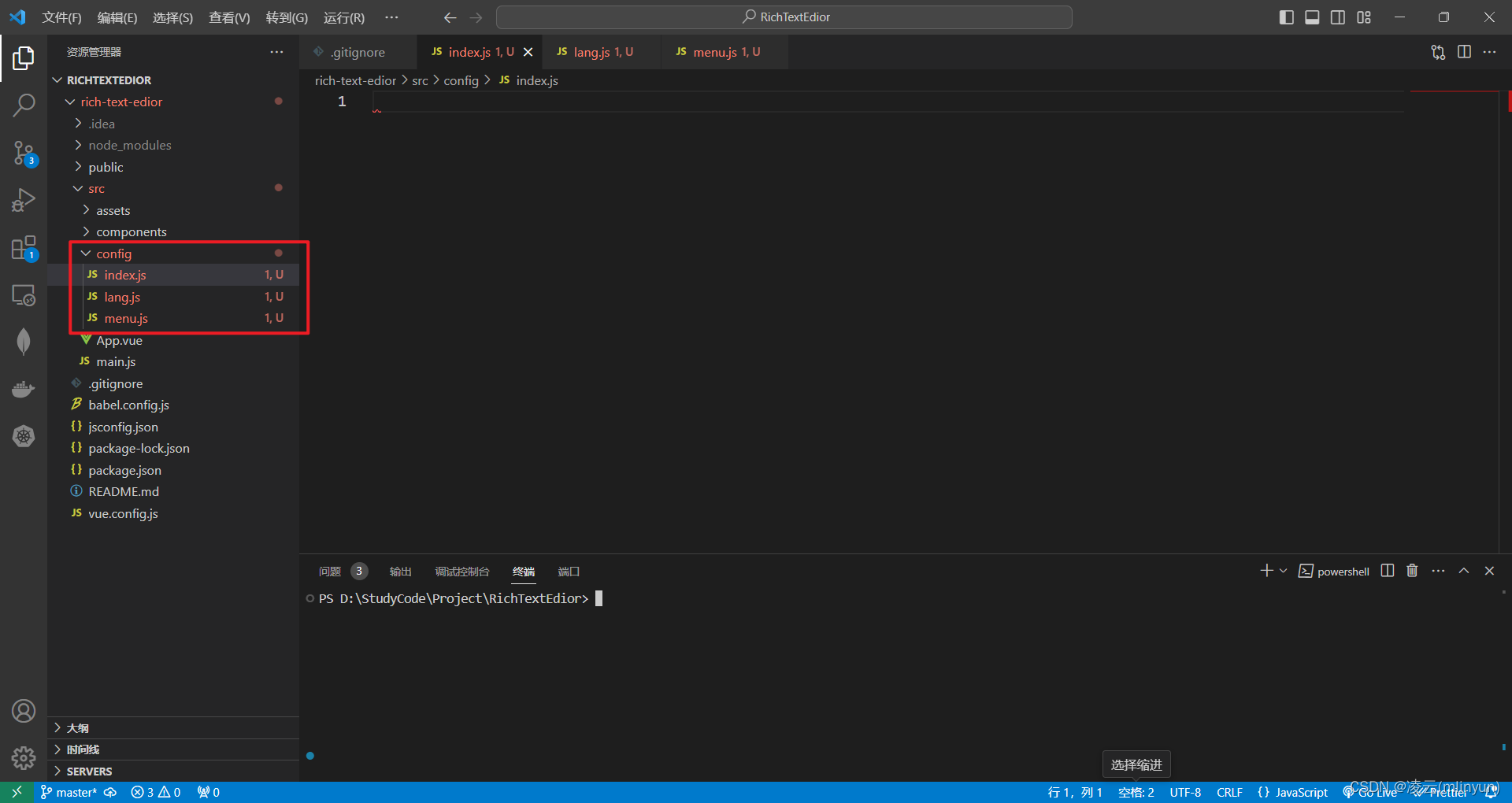The height and width of the screenshot is (803, 1512).
Task: Click the ports forwarded indicator 0
Action: pyautogui.click(x=209, y=792)
